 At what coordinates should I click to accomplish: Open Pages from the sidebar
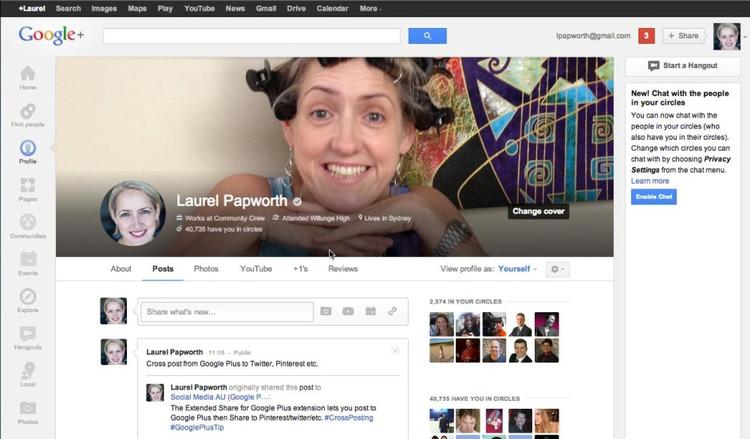28,189
